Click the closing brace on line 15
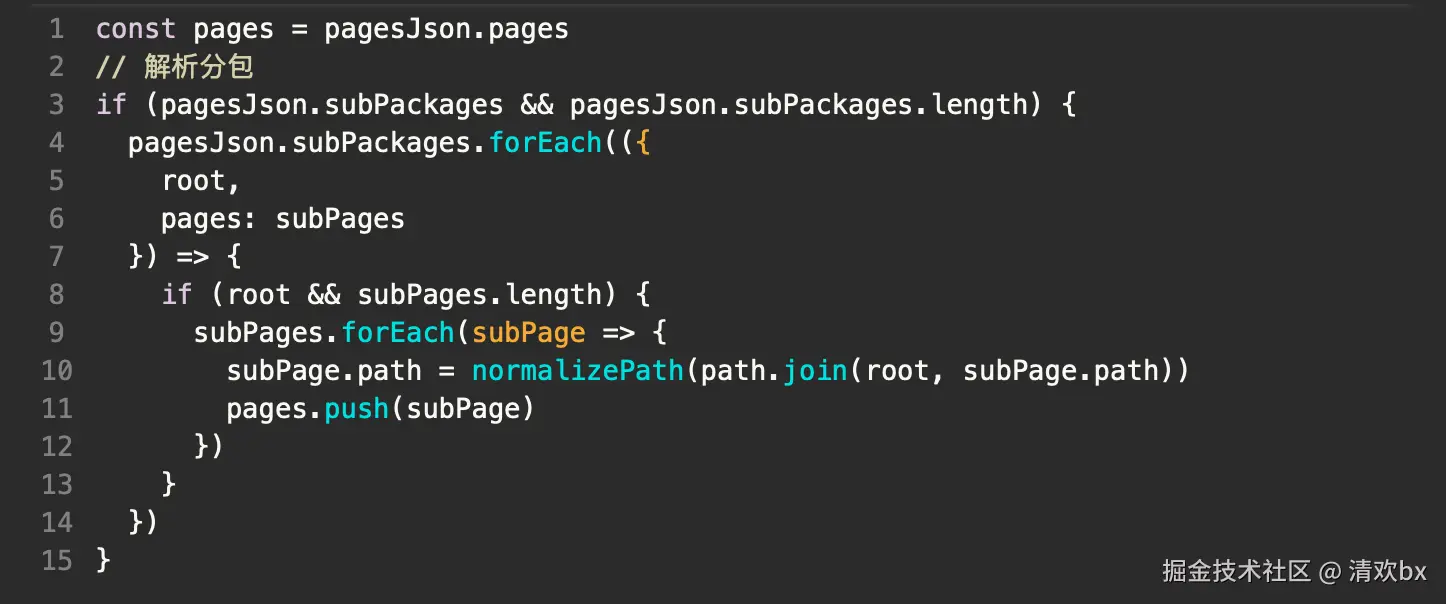 [103, 560]
